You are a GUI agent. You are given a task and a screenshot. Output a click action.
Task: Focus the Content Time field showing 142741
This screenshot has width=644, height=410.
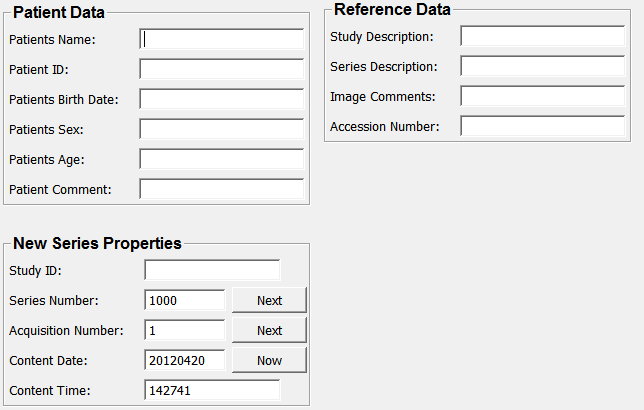(x=212, y=390)
